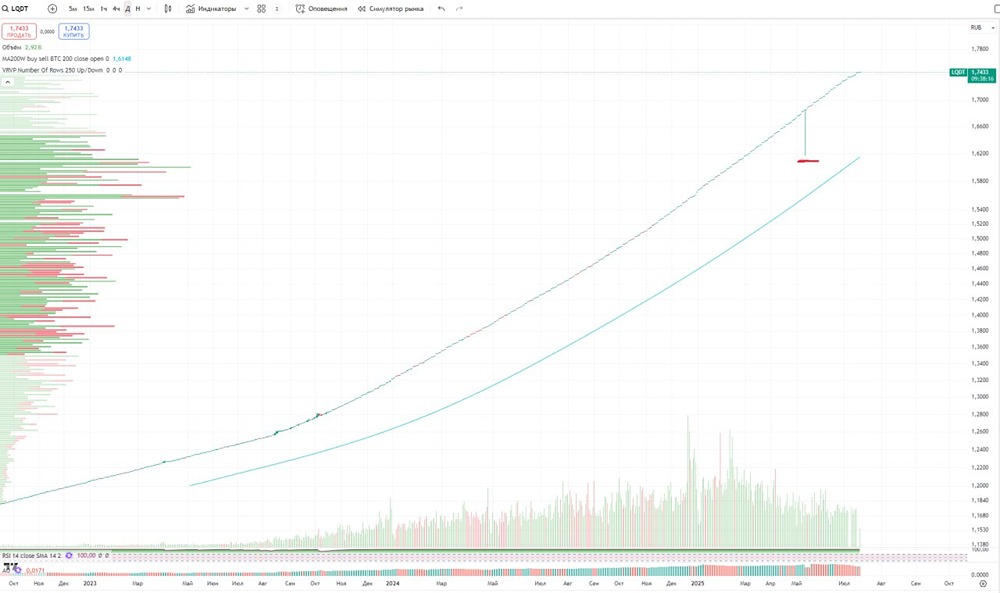Viewport: 1000px width, 593px height.
Task: Open the Индикаторы menu
Action: tap(211, 9)
